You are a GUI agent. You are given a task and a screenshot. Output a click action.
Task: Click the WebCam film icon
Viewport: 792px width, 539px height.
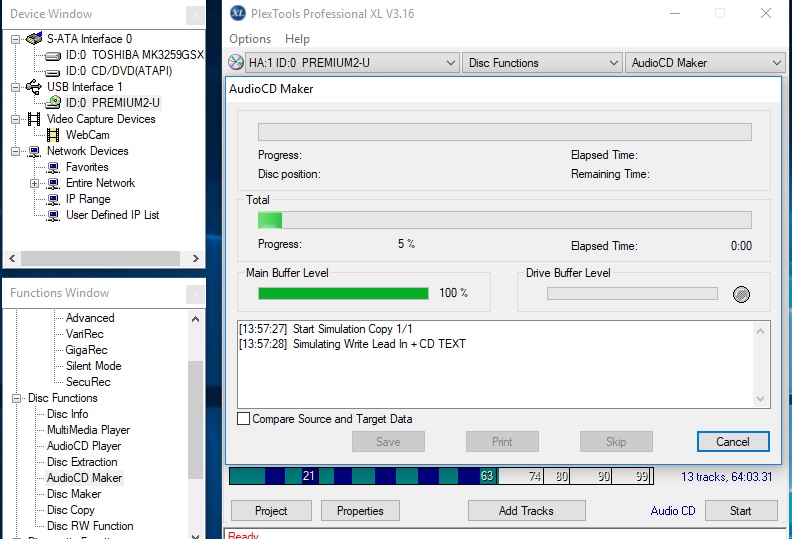53,135
